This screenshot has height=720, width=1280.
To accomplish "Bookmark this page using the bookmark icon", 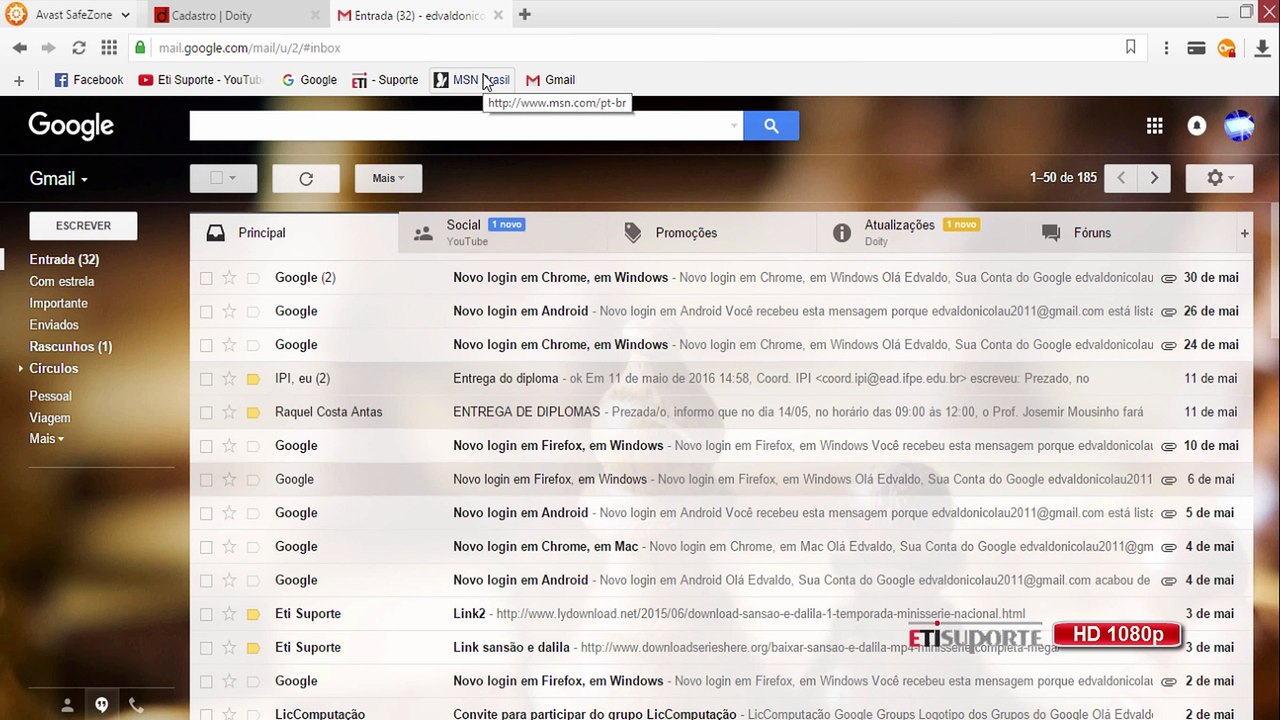I will pos(1131,47).
